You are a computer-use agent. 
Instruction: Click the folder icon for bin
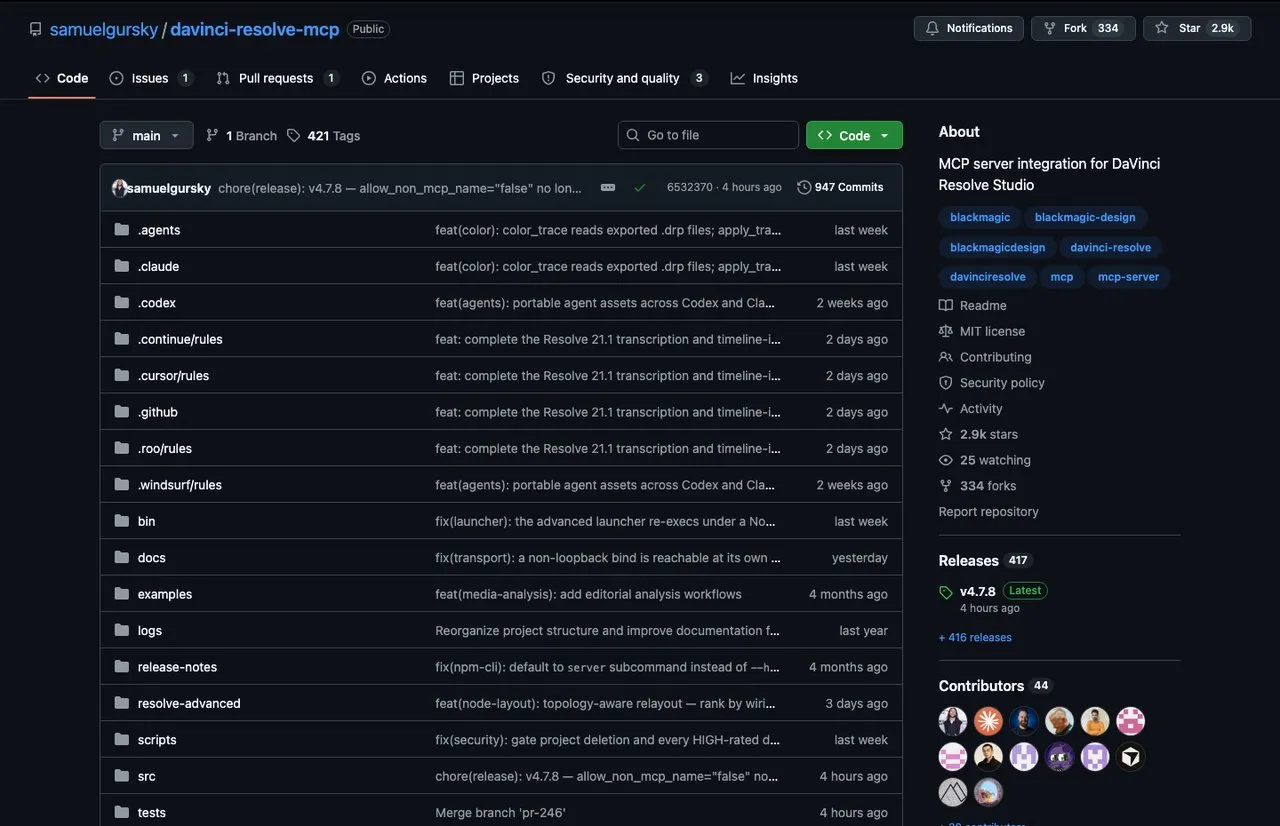pos(122,521)
